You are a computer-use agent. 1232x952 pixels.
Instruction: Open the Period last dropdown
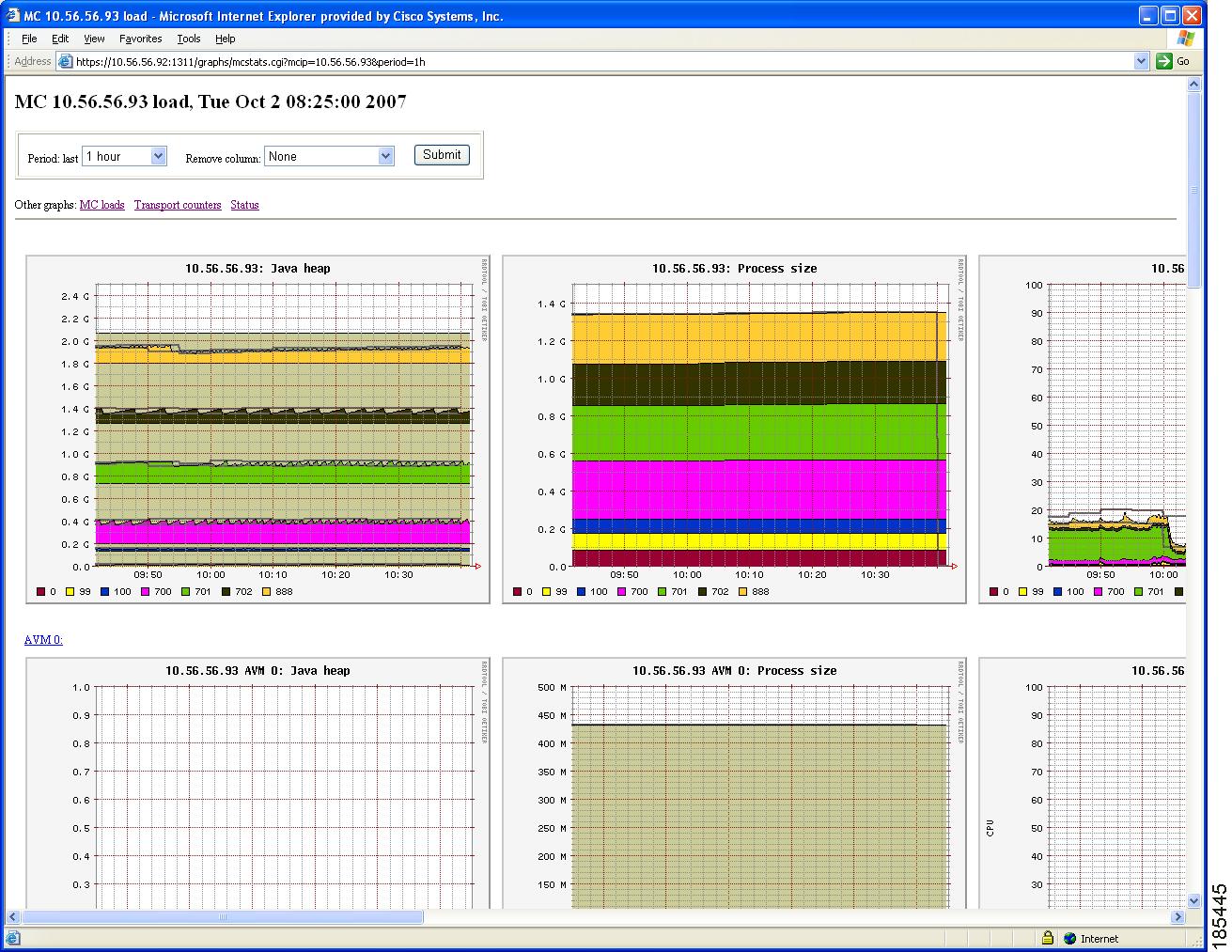(124, 157)
